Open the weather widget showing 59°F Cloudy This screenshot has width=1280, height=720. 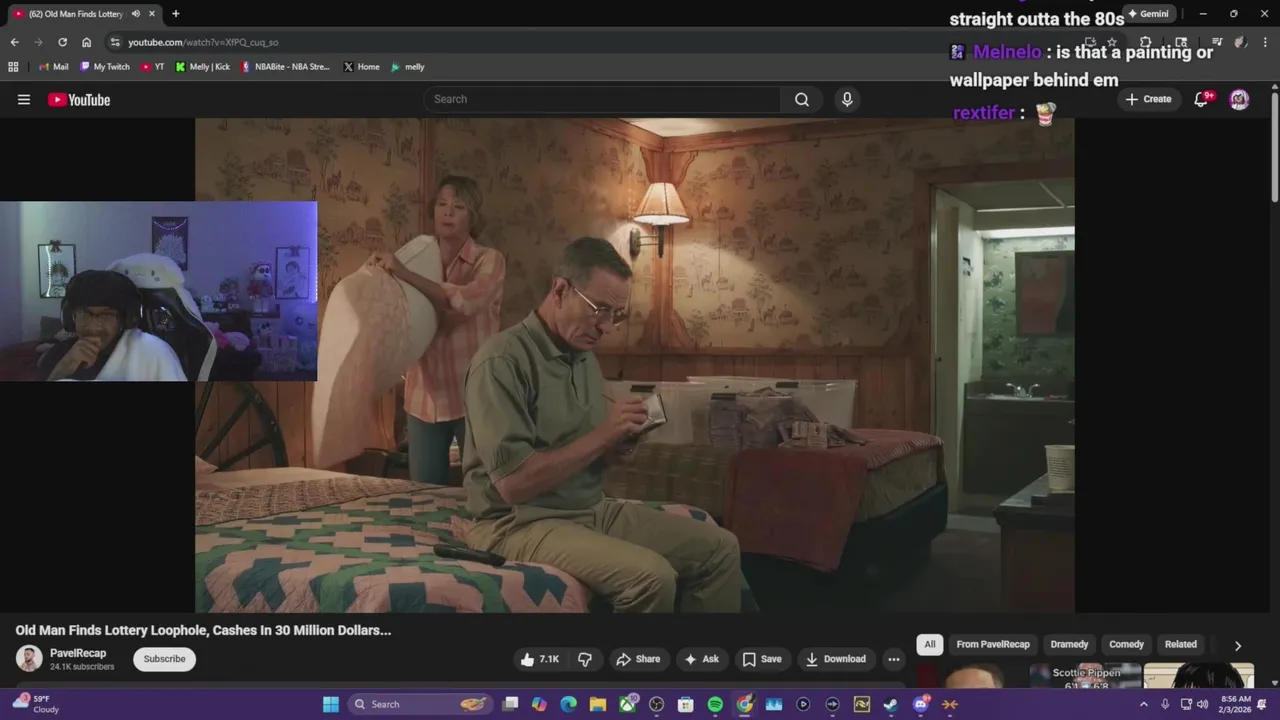point(35,704)
